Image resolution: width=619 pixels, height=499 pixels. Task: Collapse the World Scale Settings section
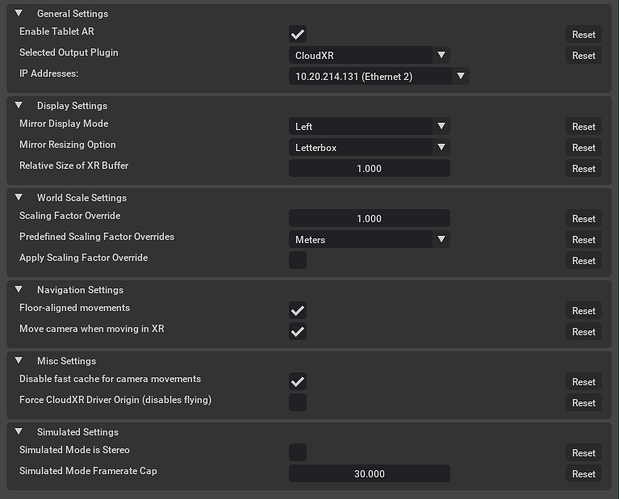(19, 197)
